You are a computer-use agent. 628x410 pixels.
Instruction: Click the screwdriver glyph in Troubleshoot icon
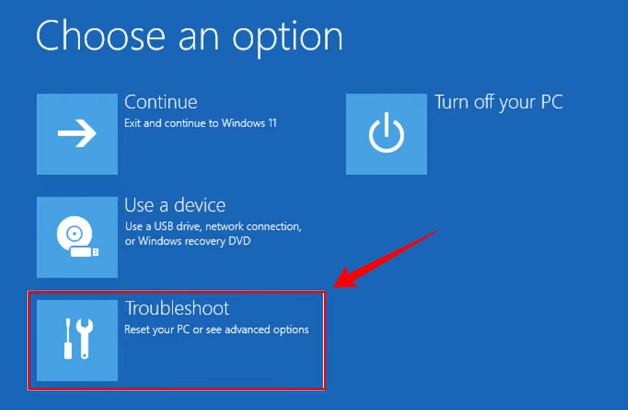click(x=68, y=339)
